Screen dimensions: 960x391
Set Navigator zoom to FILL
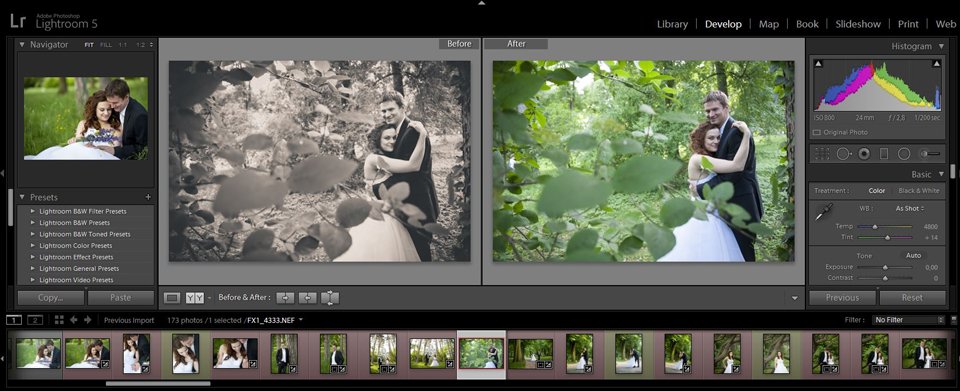click(106, 45)
